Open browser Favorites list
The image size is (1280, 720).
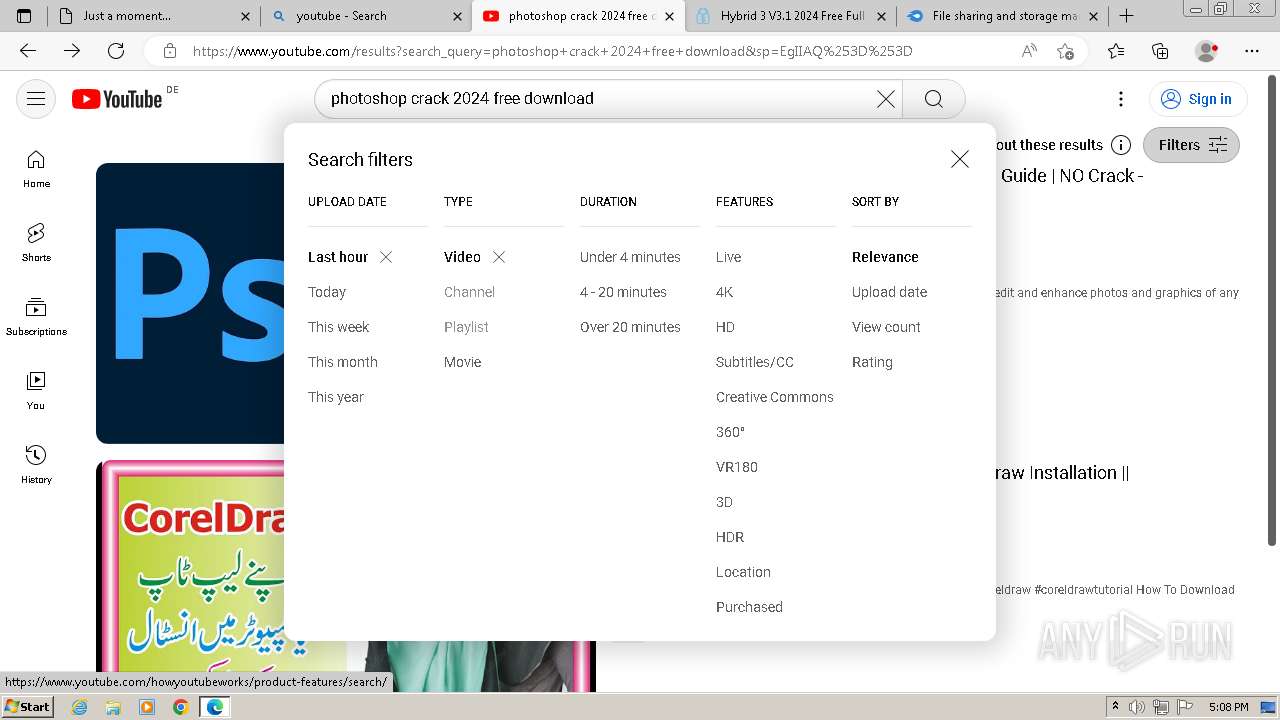tap(1116, 51)
